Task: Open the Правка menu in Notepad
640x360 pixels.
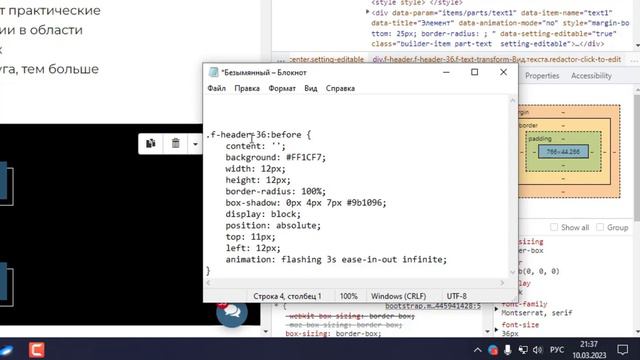Action: click(x=247, y=88)
